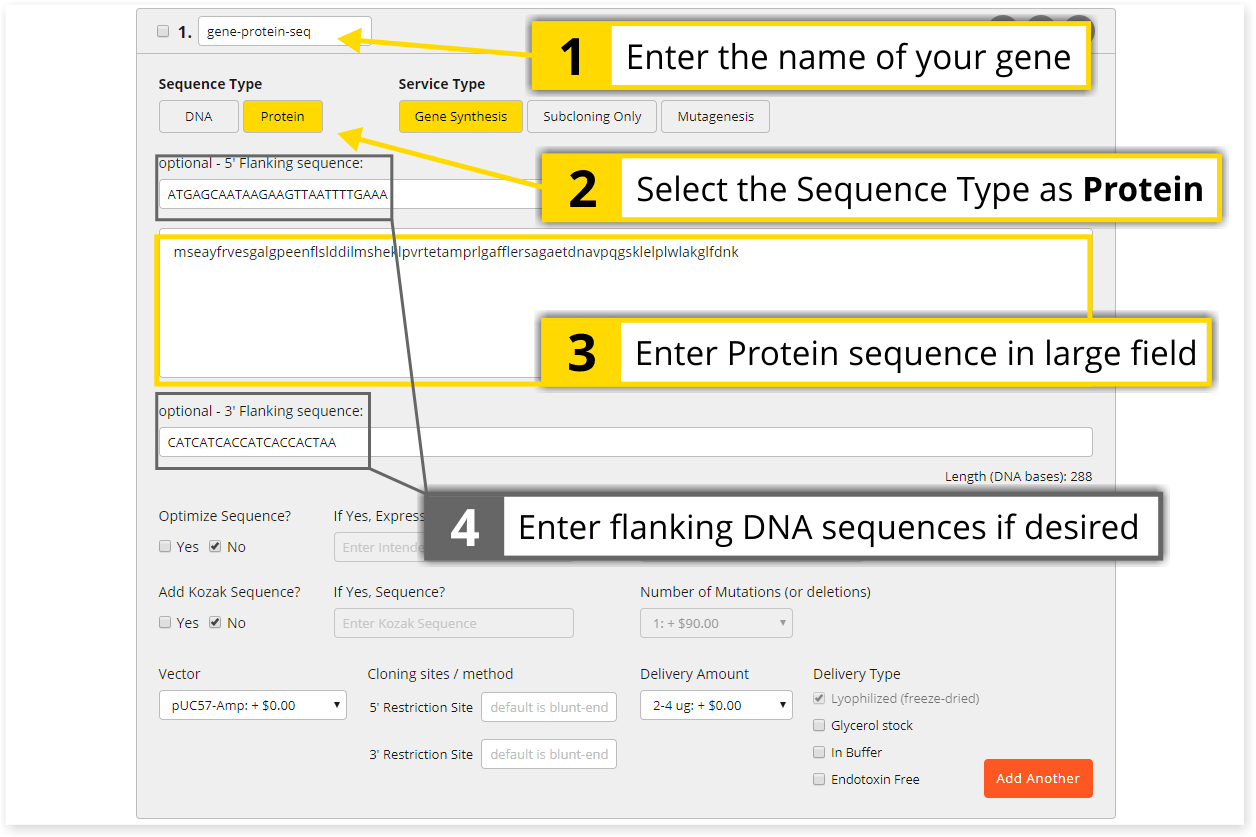Pick the Mutagenesis service type
1256x837 pixels.
(x=715, y=117)
